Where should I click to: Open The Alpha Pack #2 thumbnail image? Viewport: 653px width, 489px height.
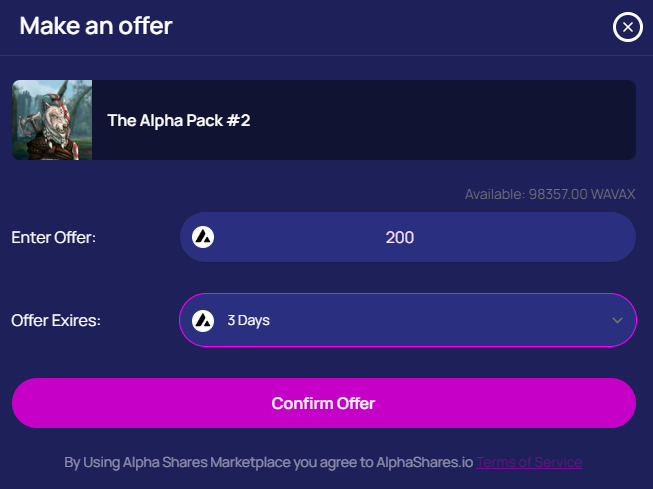point(52,120)
